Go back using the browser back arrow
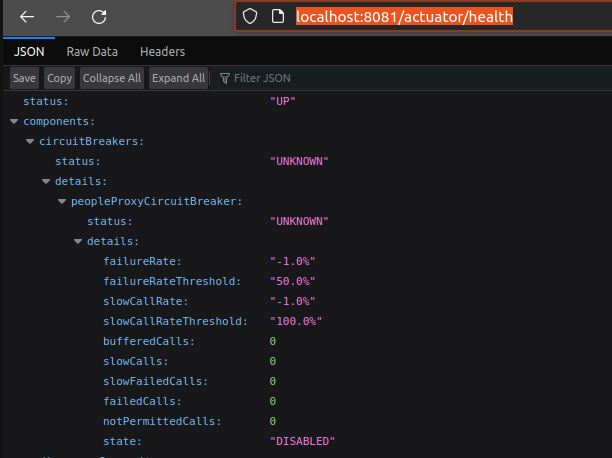 tap(27, 17)
